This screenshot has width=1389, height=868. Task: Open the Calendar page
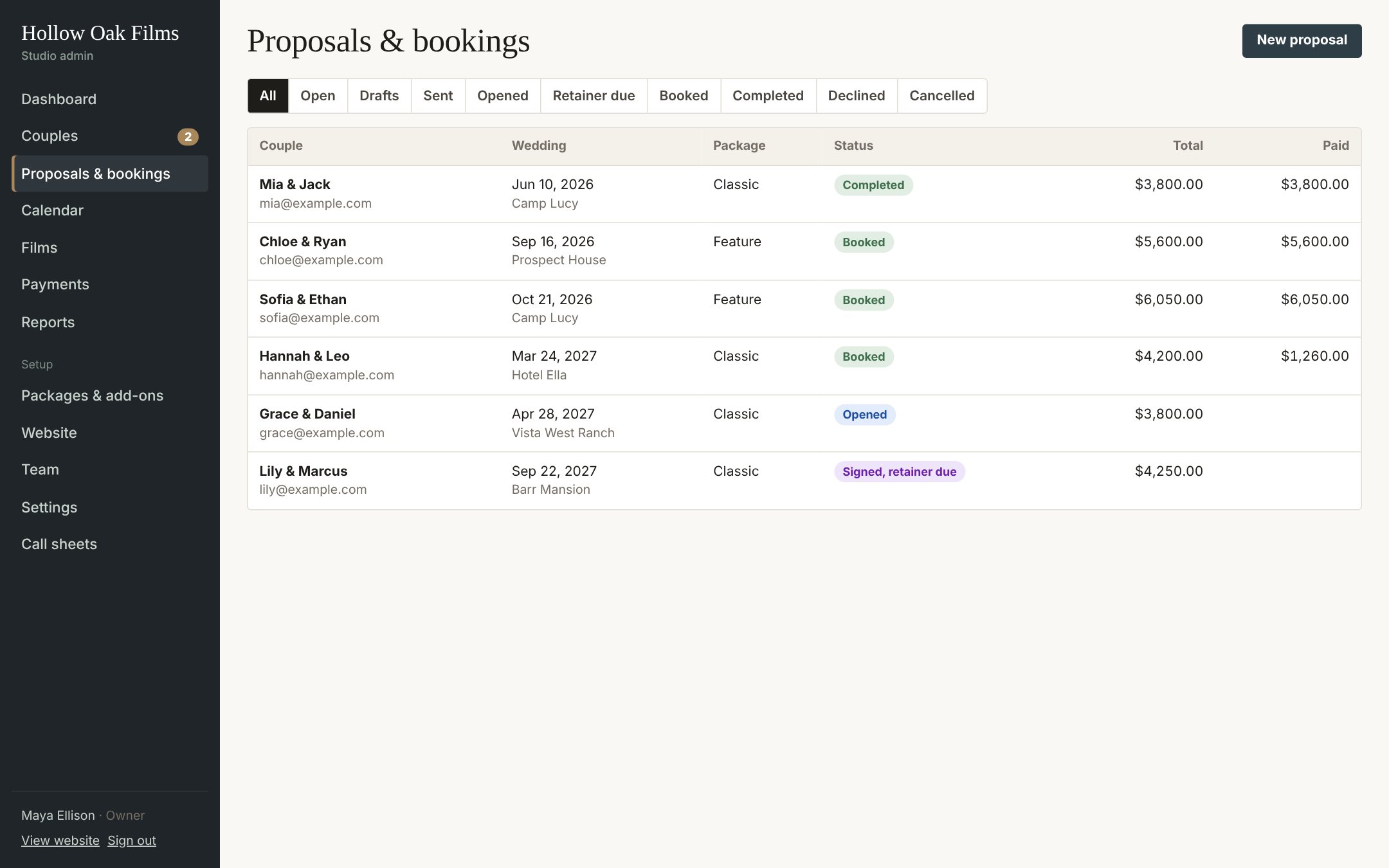[110, 210]
